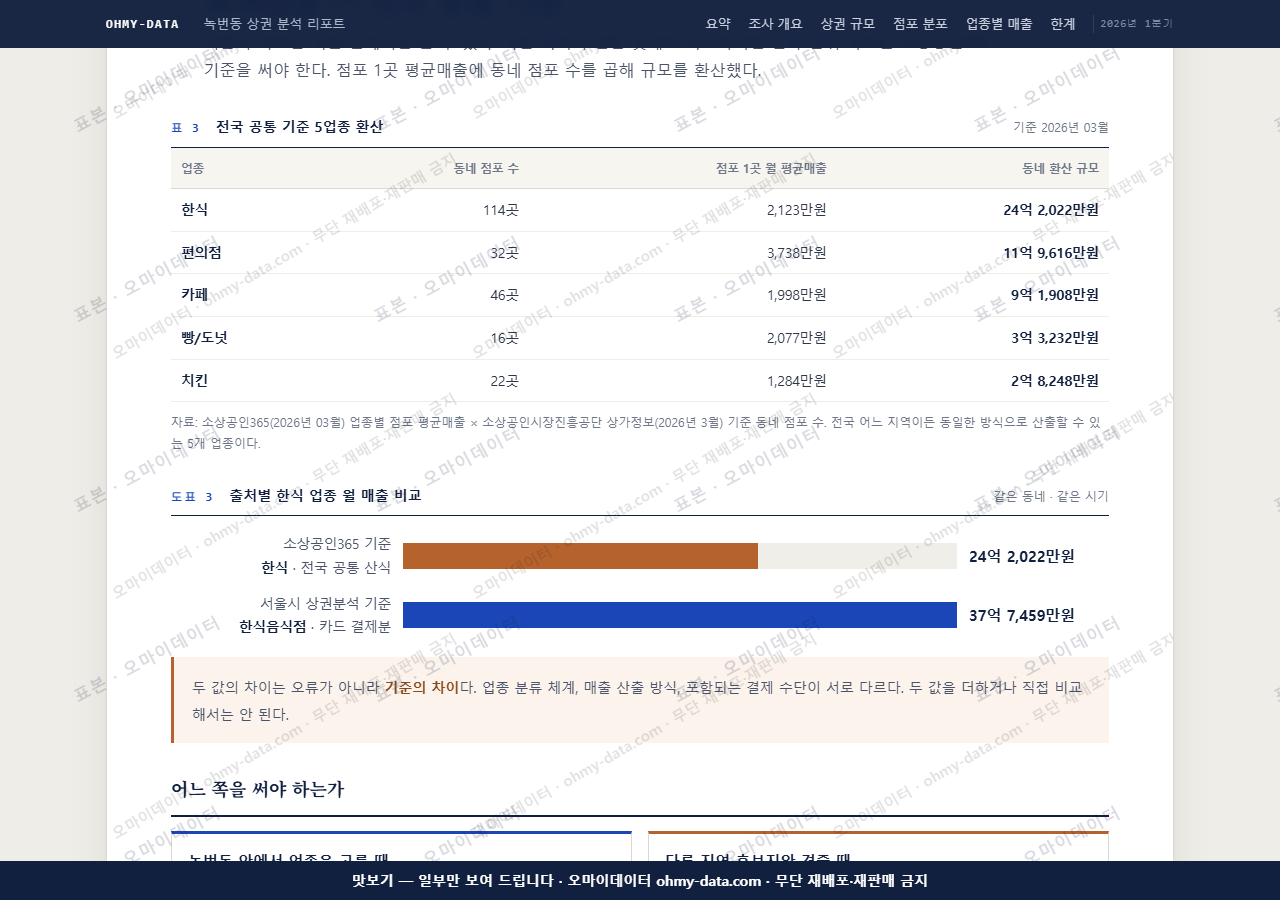Select the 편의점 row label
This screenshot has width=1280, height=900.
click(201, 253)
